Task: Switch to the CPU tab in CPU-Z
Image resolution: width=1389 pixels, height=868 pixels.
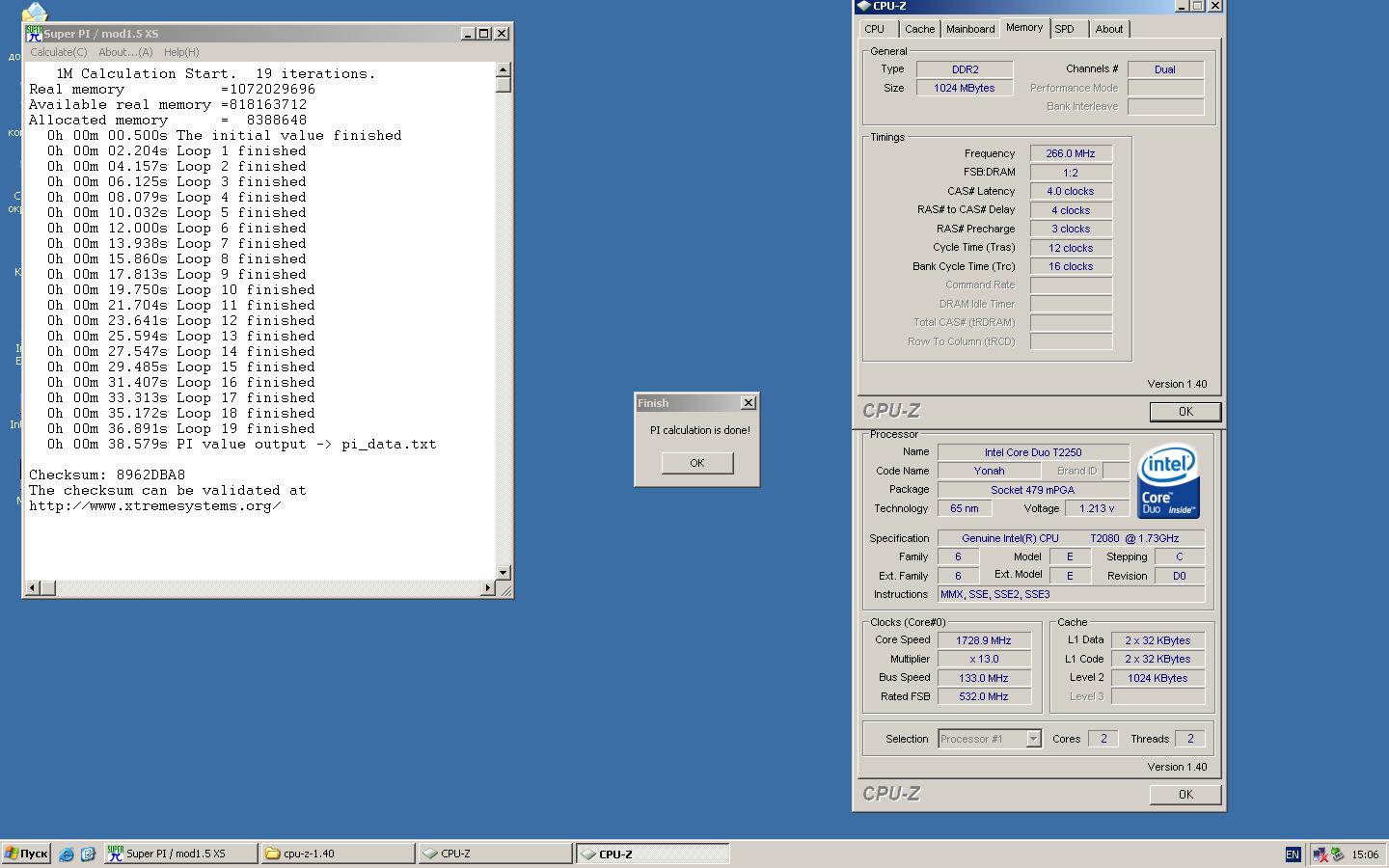Action: (x=875, y=29)
